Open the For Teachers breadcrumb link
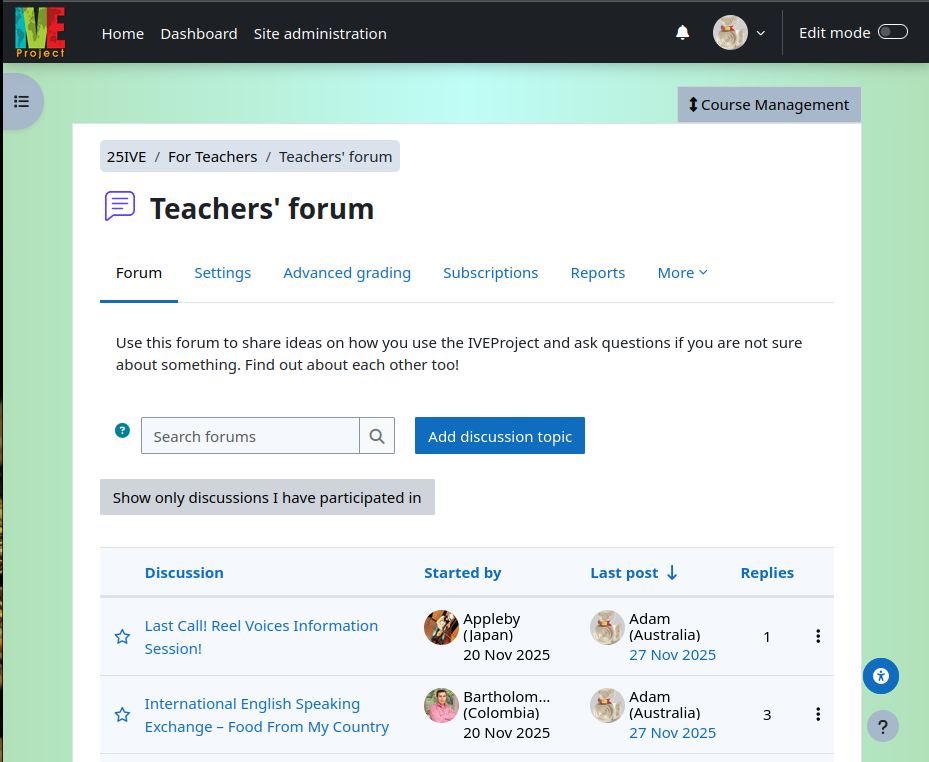The image size is (929, 762). pos(212,156)
